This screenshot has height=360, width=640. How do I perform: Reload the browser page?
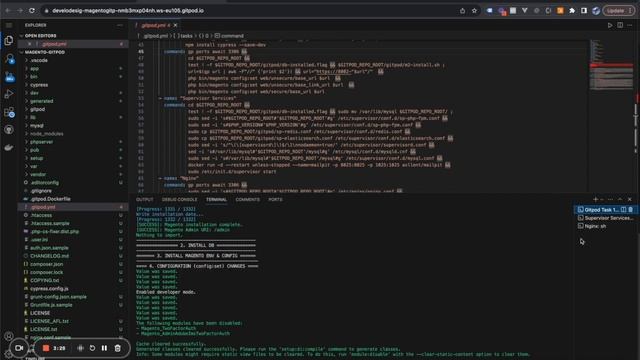point(32,11)
